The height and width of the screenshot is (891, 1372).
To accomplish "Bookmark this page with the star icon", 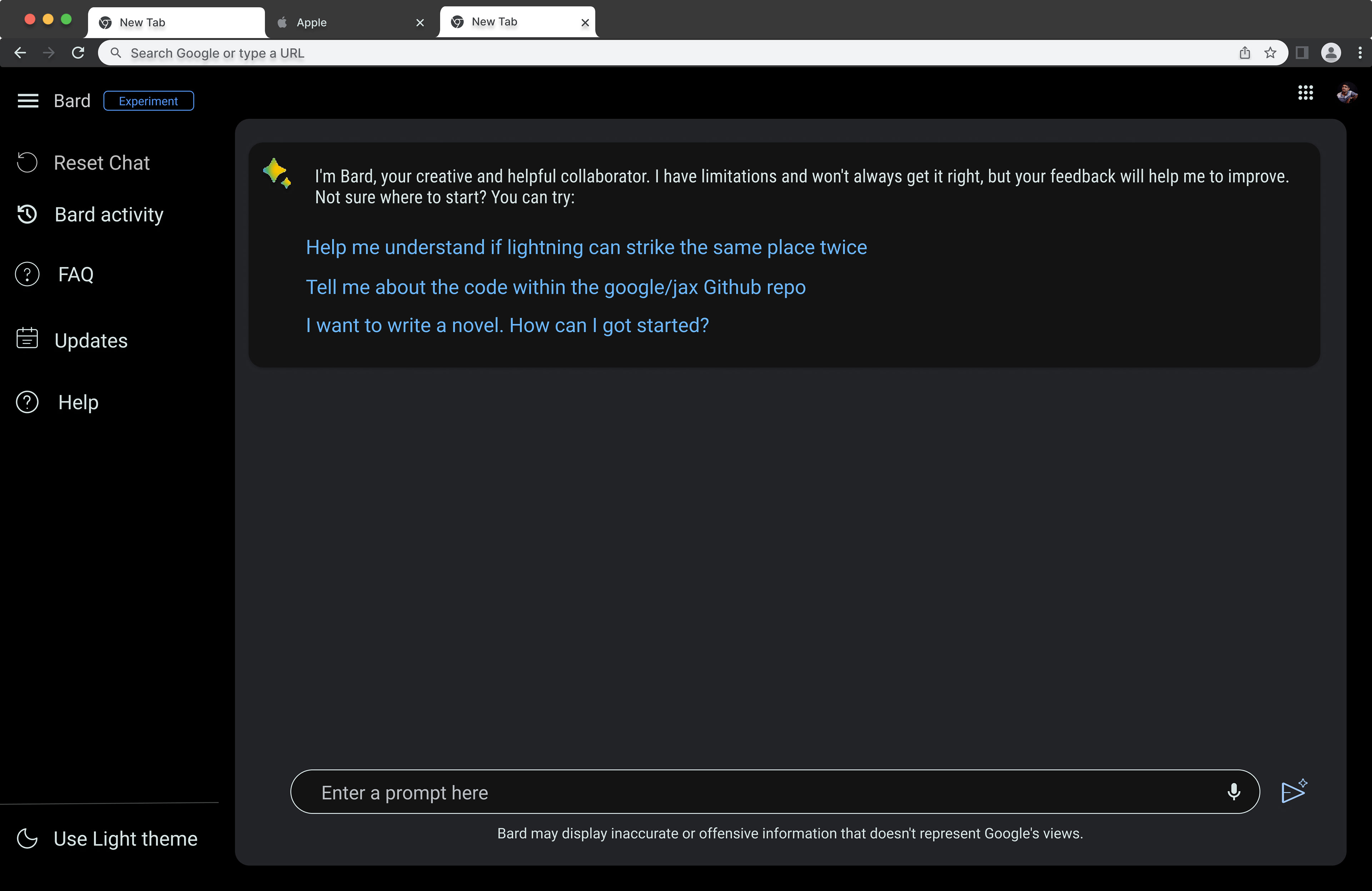I will pos(1270,53).
